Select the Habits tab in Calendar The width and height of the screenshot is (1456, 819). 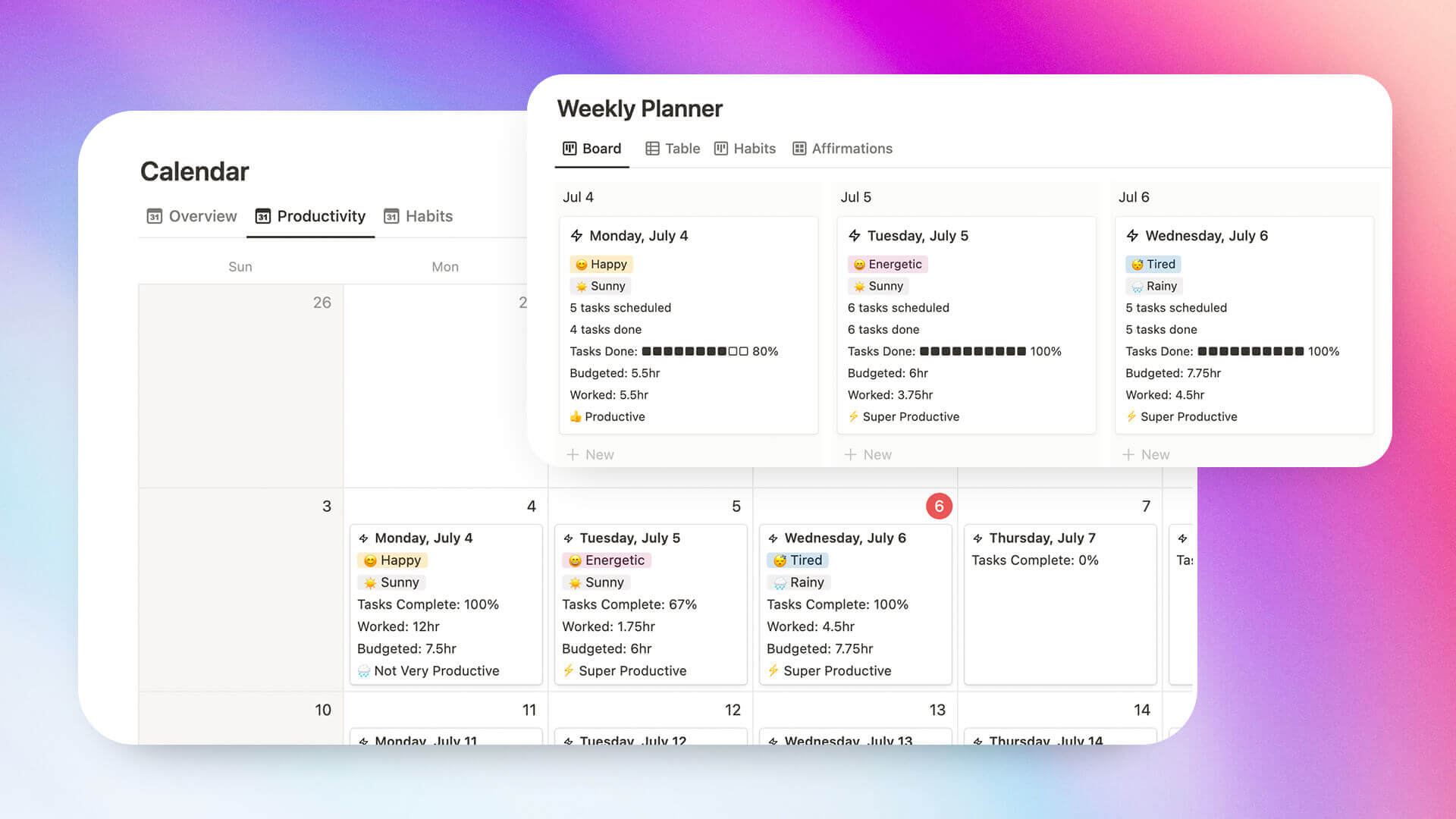[428, 215]
